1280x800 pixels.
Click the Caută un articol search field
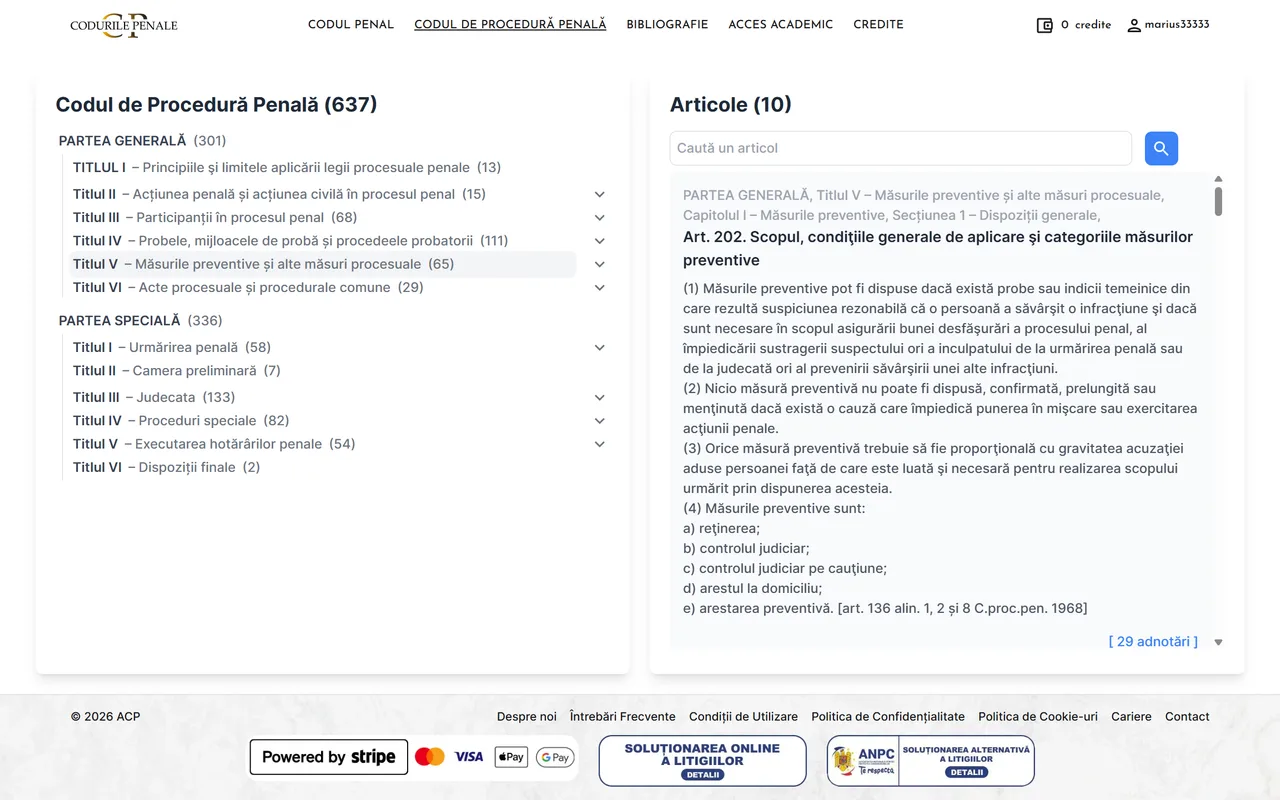901,148
